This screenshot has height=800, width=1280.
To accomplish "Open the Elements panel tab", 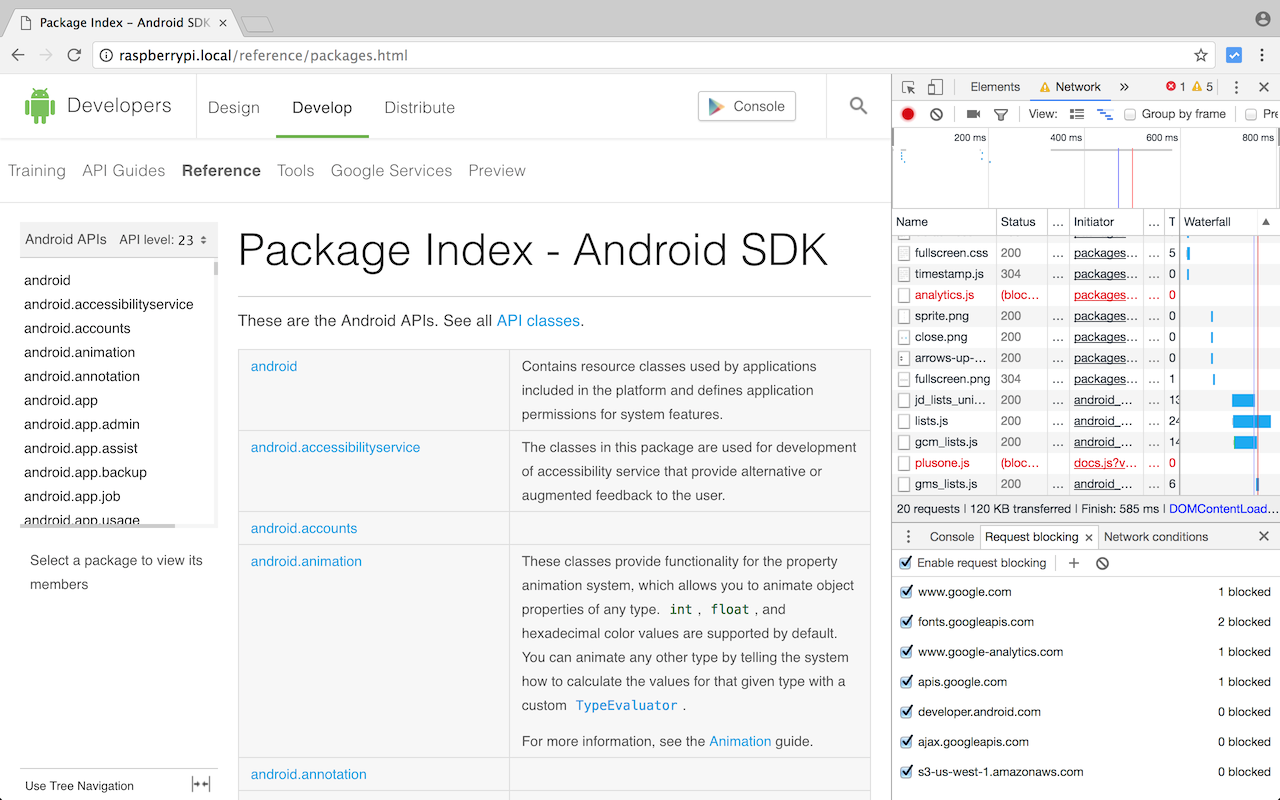I will pyautogui.click(x=995, y=87).
